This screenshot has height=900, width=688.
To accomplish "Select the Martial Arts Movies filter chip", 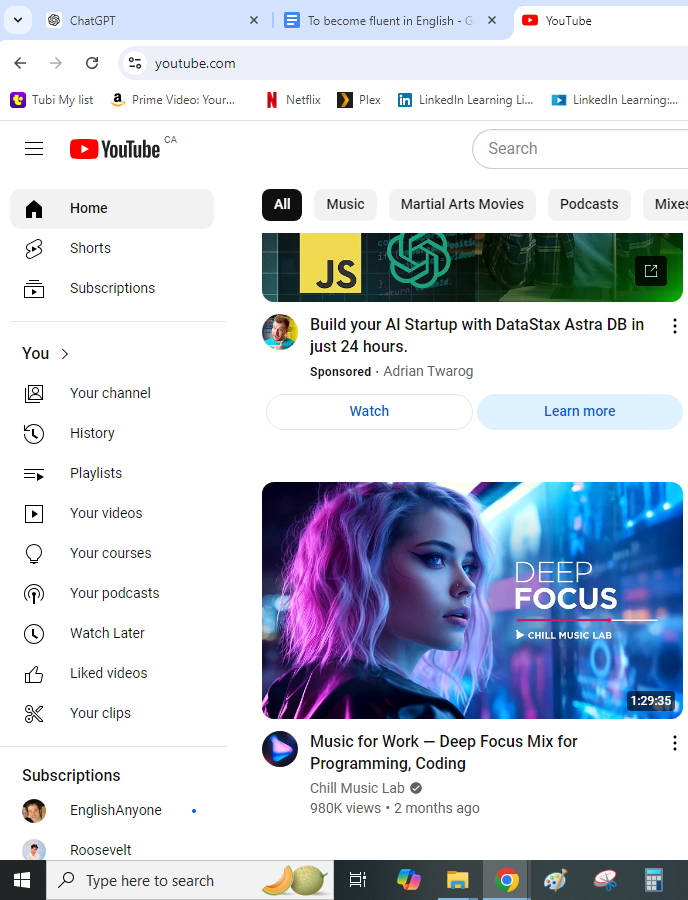I will tap(462, 204).
